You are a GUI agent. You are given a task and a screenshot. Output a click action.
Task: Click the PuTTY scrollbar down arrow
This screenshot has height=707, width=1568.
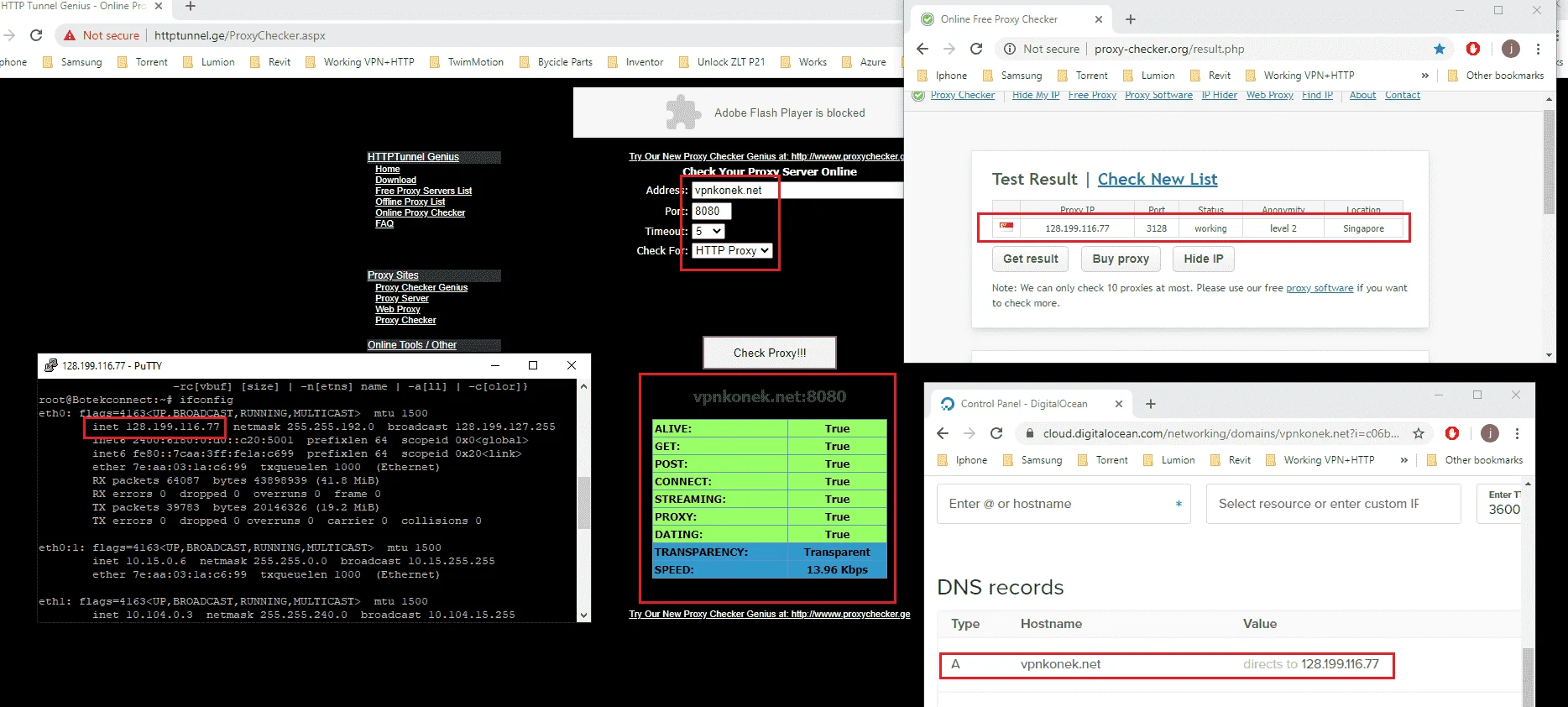(583, 615)
